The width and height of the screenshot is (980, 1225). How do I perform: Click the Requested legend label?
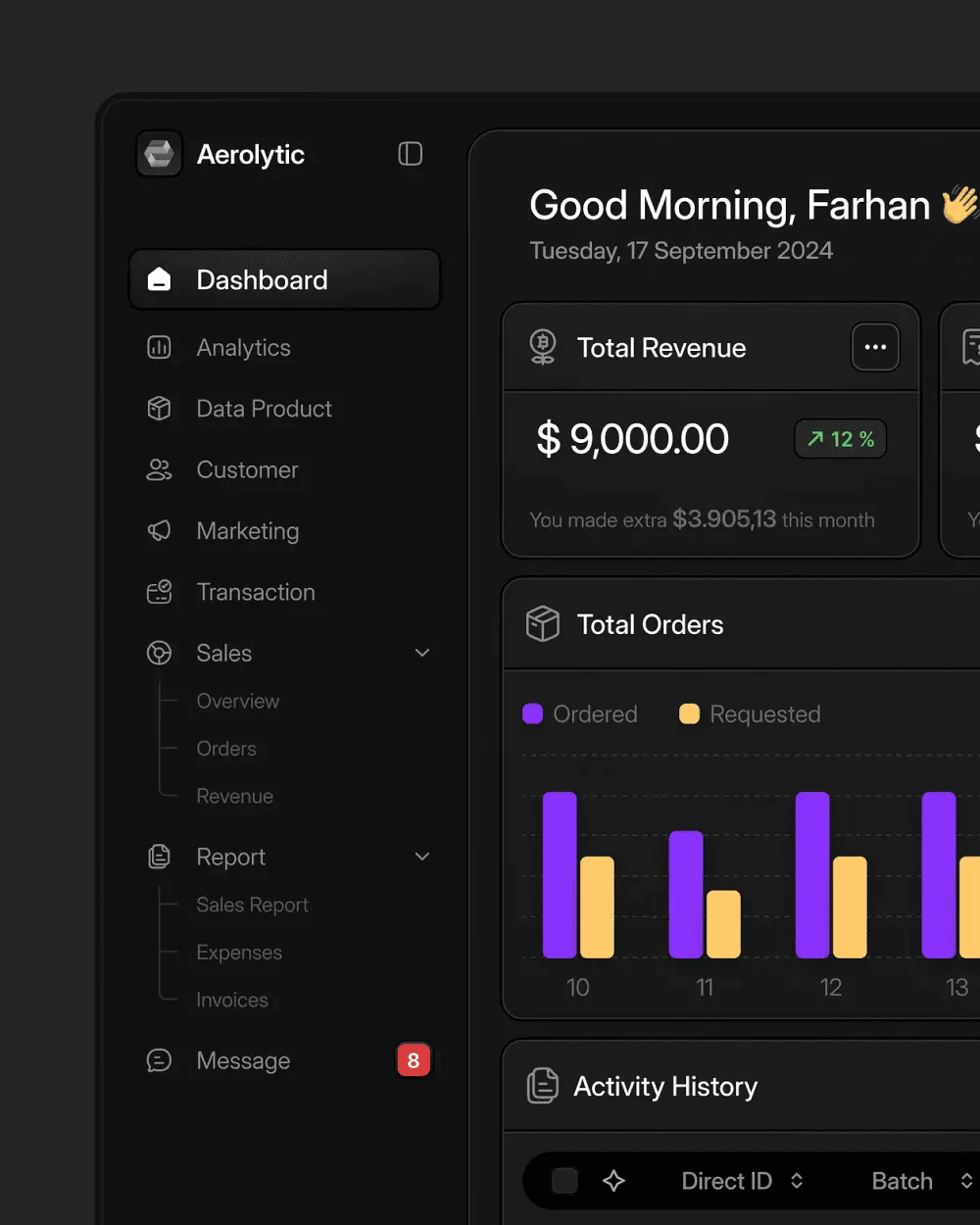click(765, 714)
